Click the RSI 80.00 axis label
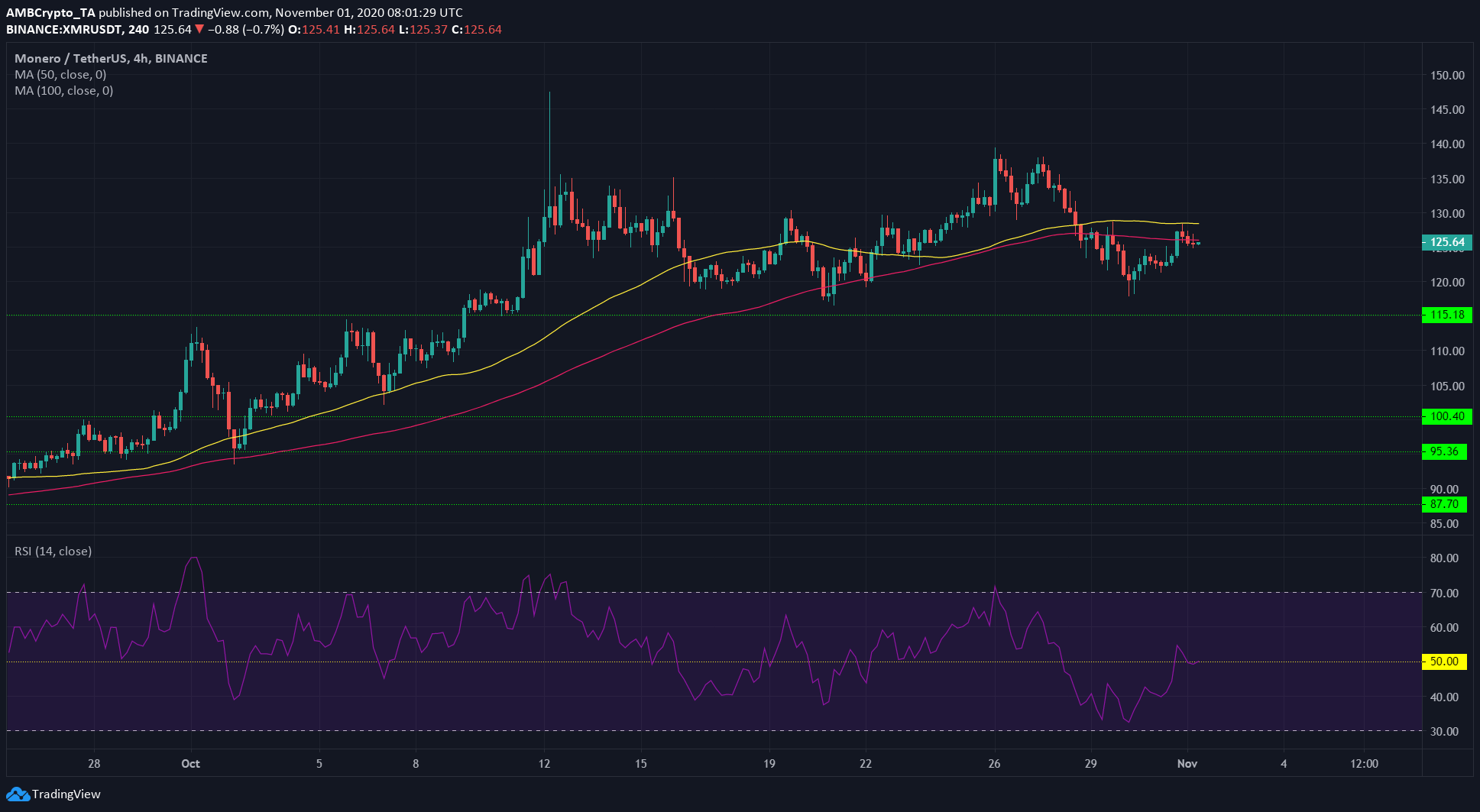Viewport: 1480px width, 812px height. [x=1444, y=558]
